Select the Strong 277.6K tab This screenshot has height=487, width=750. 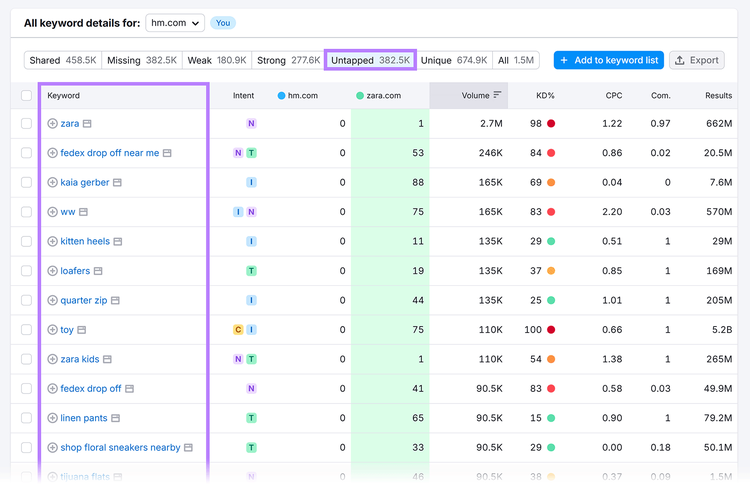pos(288,60)
